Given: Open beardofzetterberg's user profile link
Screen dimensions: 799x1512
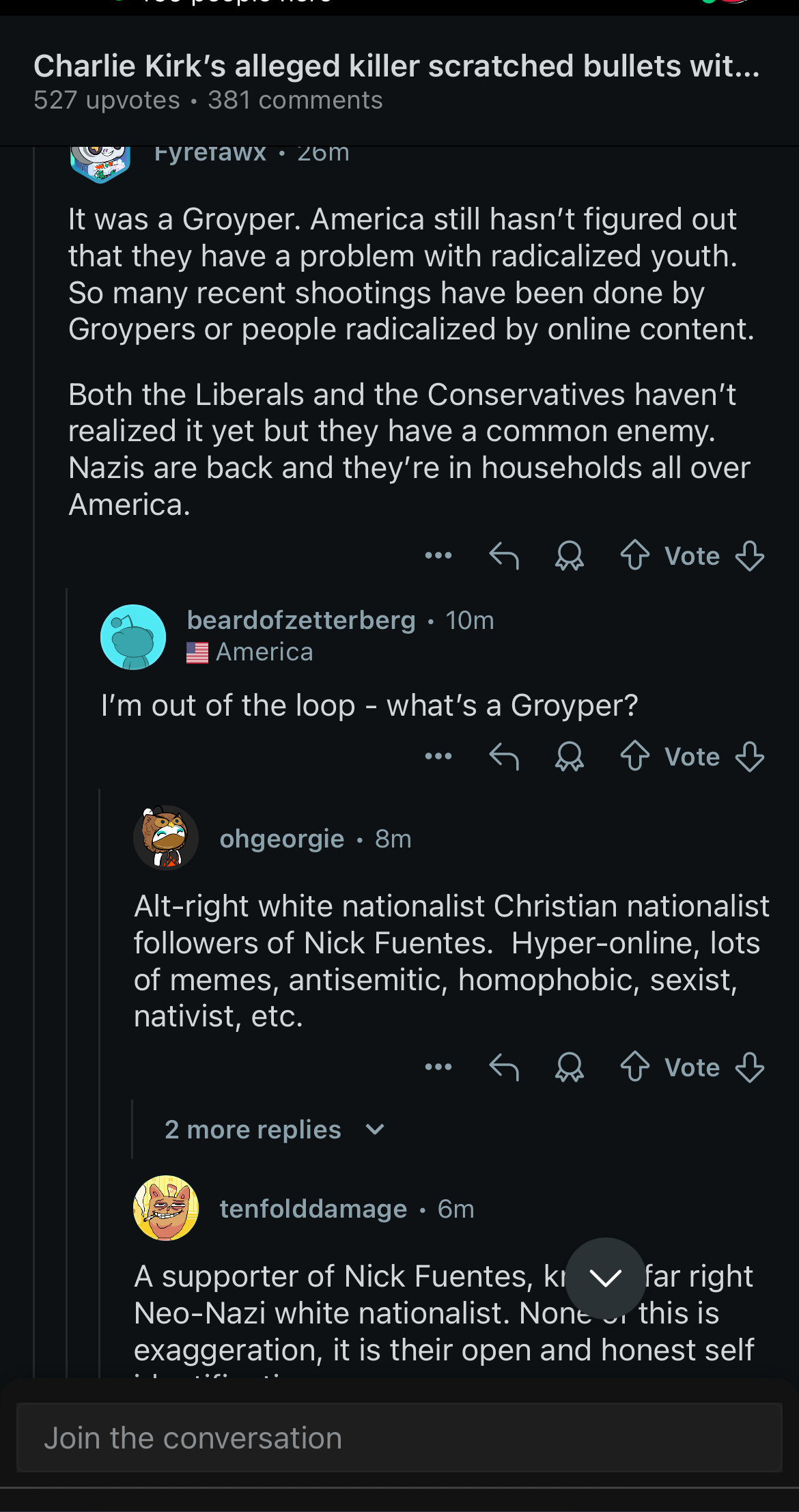Looking at the screenshot, I should [301, 620].
